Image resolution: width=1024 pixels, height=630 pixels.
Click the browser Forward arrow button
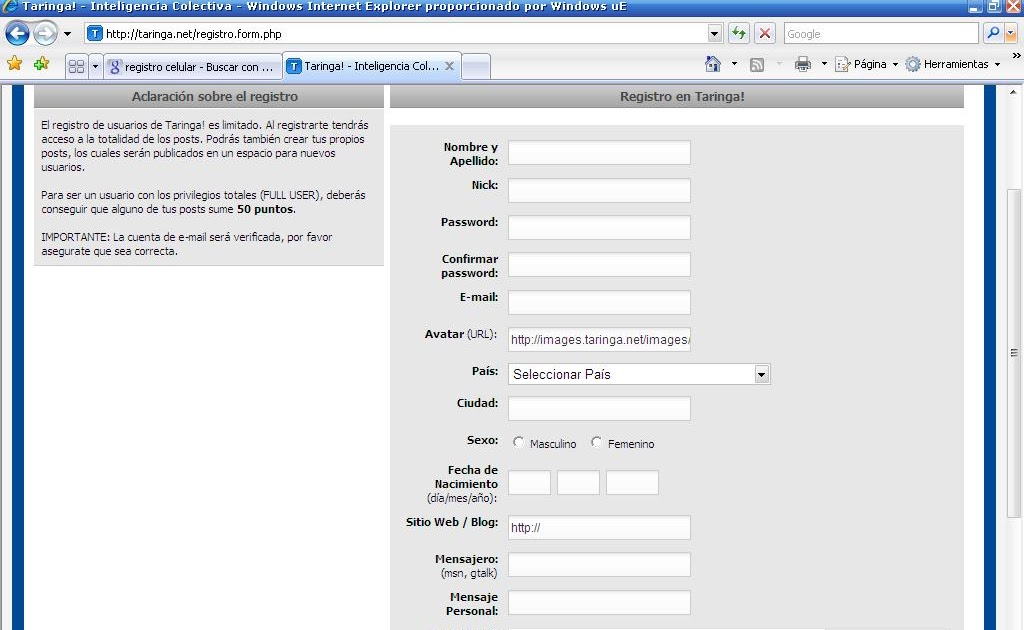[x=45, y=33]
